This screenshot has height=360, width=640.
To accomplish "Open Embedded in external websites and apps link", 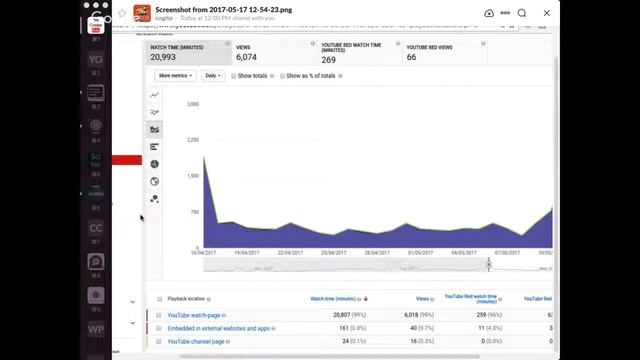I will coord(219,328).
